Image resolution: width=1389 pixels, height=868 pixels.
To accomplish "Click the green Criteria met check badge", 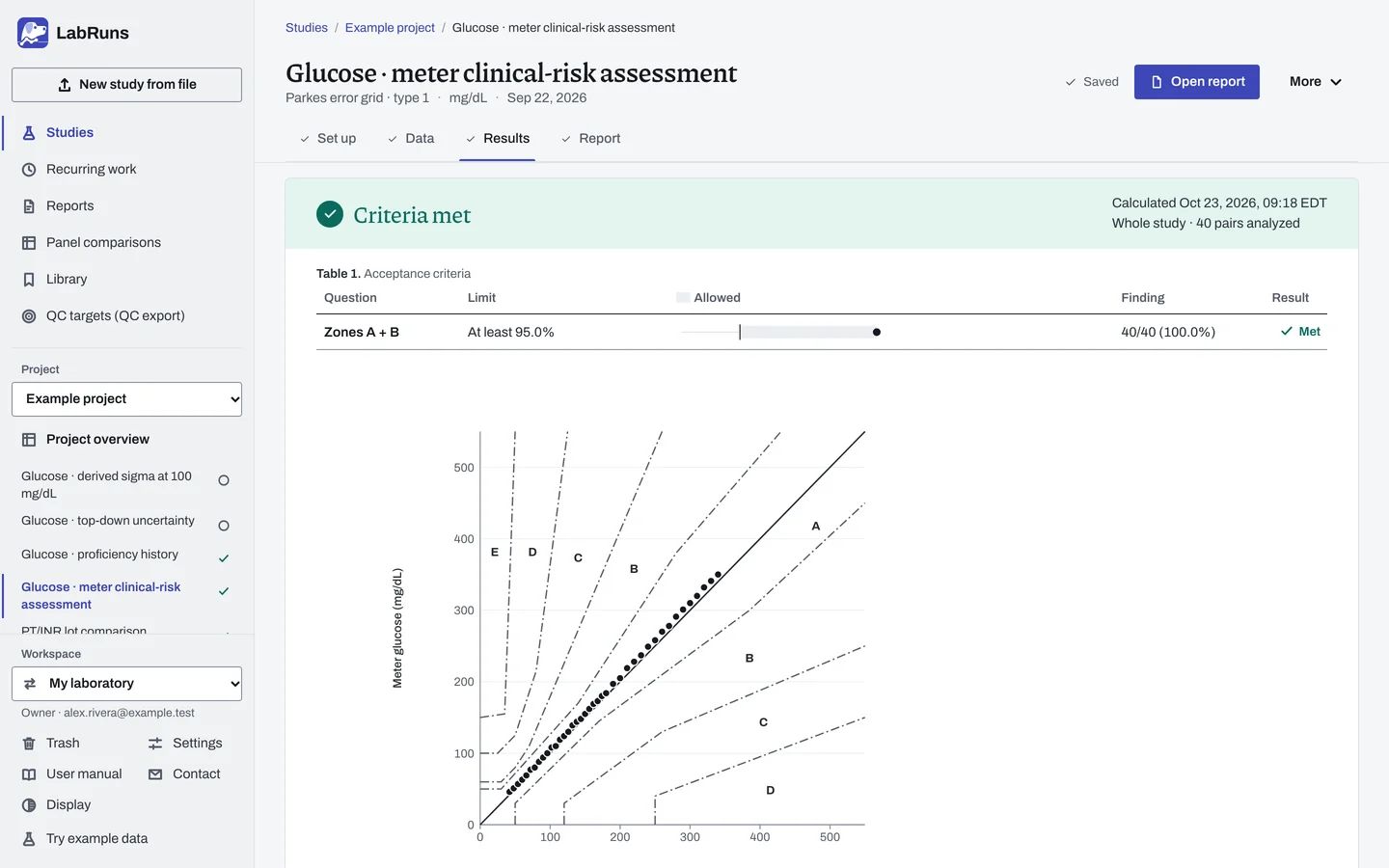I will (x=330, y=214).
